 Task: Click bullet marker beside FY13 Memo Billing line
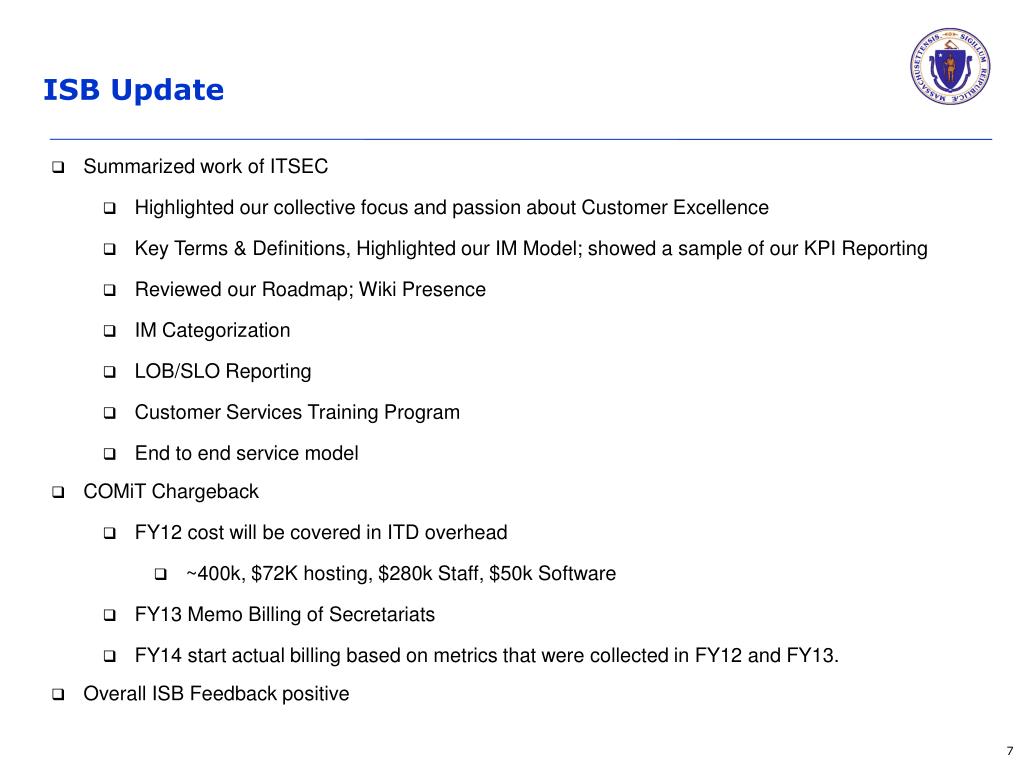[x=110, y=615]
